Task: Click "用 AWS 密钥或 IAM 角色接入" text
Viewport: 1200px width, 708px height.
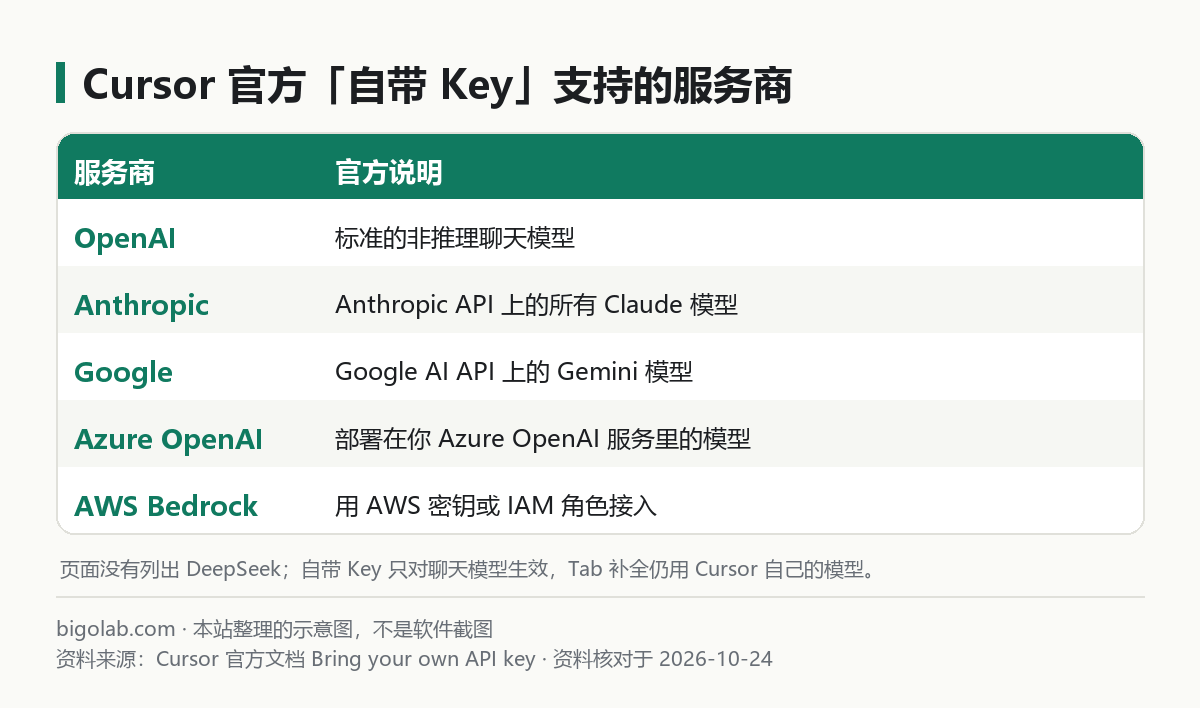Action: click(x=496, y=506)
